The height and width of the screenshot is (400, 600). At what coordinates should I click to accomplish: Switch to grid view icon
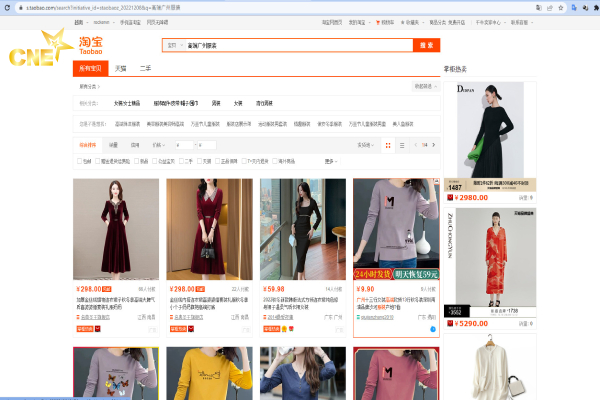pos(388,145)
